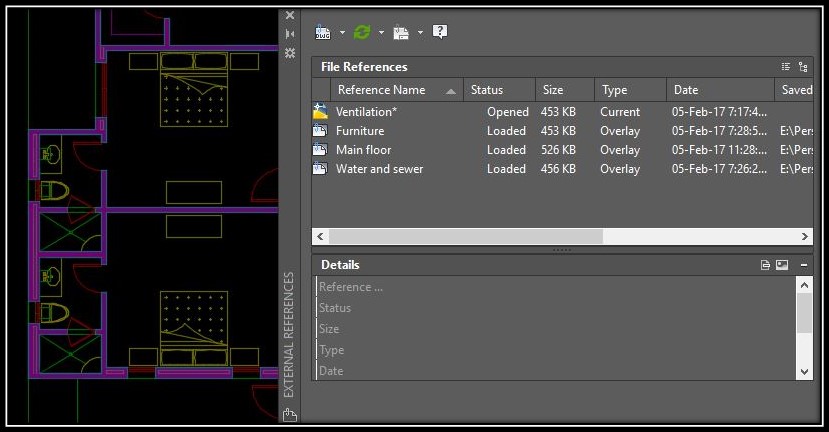829x432 pixels.
Task: Sort by the Type column header
Action: coord(630,90)
